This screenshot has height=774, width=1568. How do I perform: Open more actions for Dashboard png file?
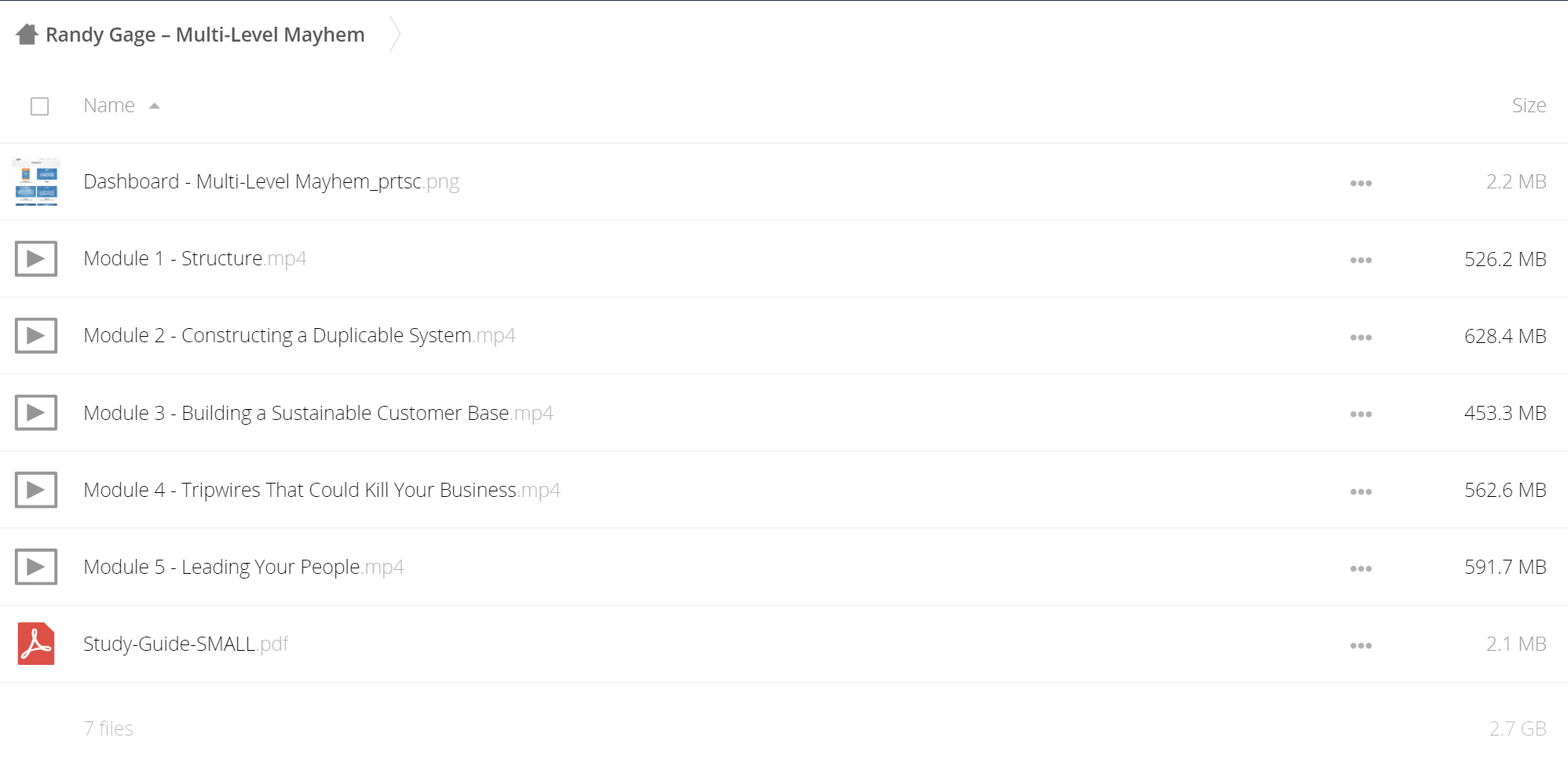point(1361,183)
